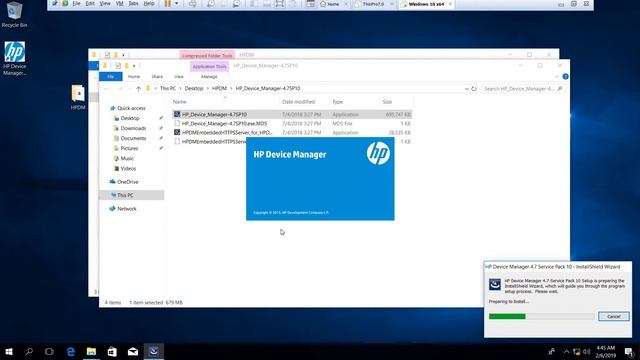Click Properties icon in Explorer quick access toolbar
This screenshot has height=360, width=640.
(x=118, y=66)
